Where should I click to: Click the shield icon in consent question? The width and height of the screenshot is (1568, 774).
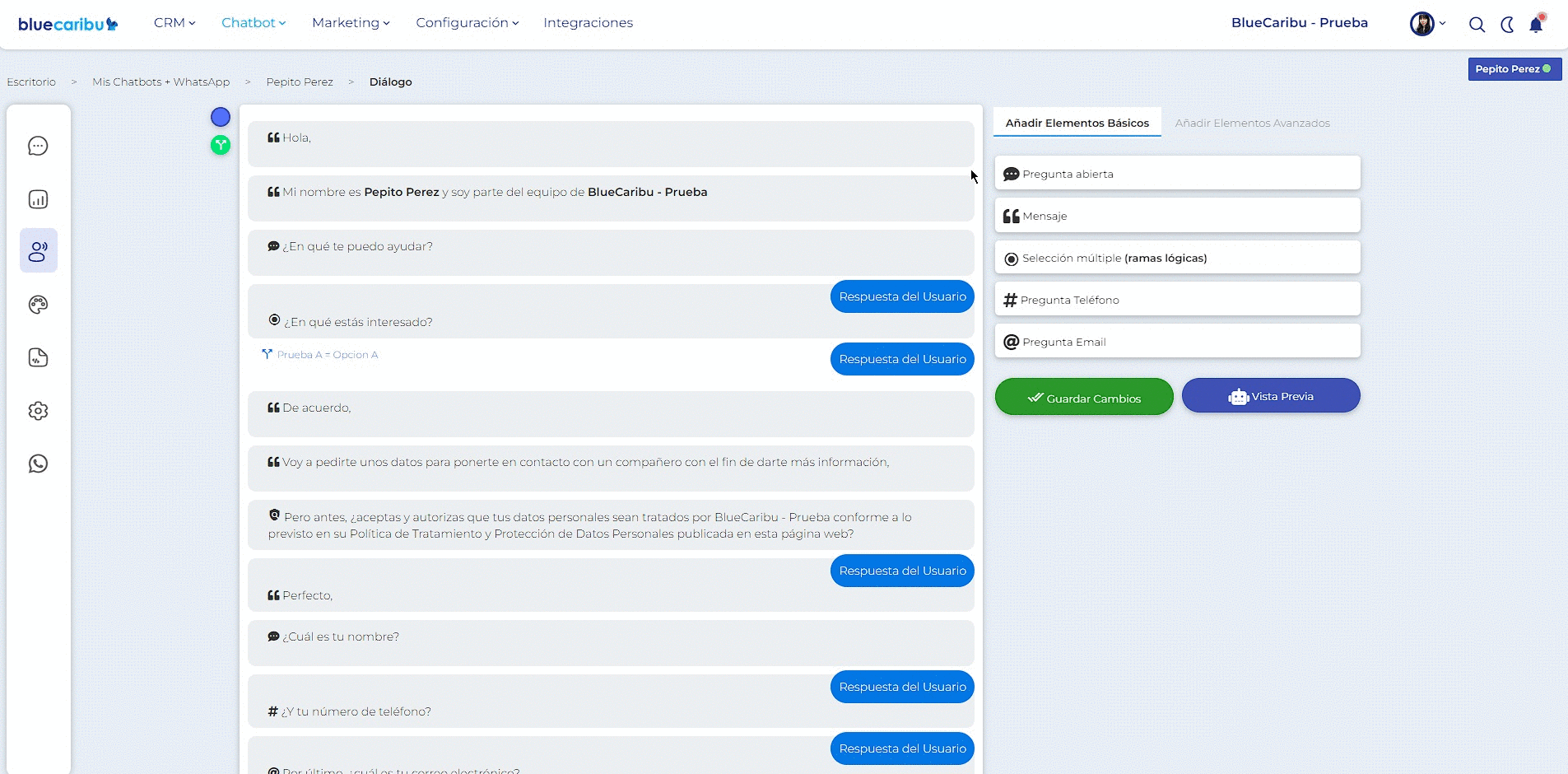click(274, 515)
